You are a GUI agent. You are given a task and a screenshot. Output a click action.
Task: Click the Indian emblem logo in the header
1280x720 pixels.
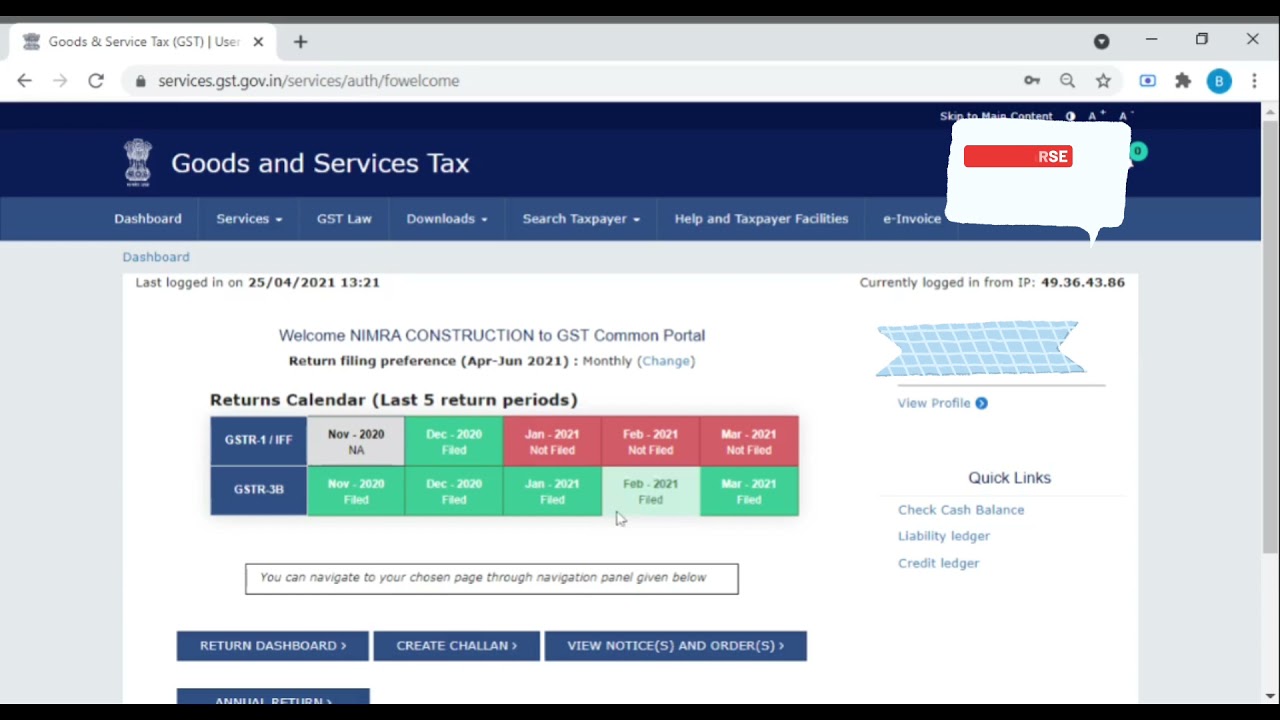point(138,162)
